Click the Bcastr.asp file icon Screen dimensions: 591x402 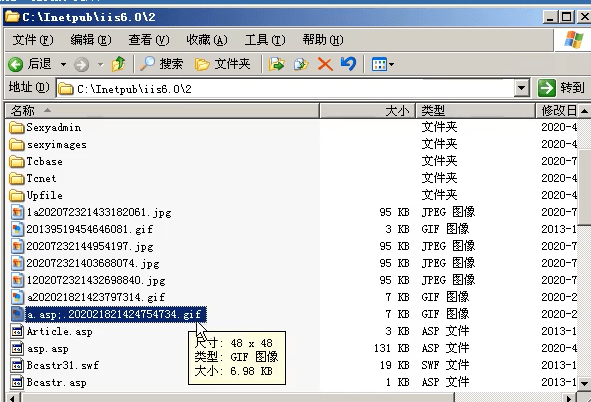coord(17,382)
